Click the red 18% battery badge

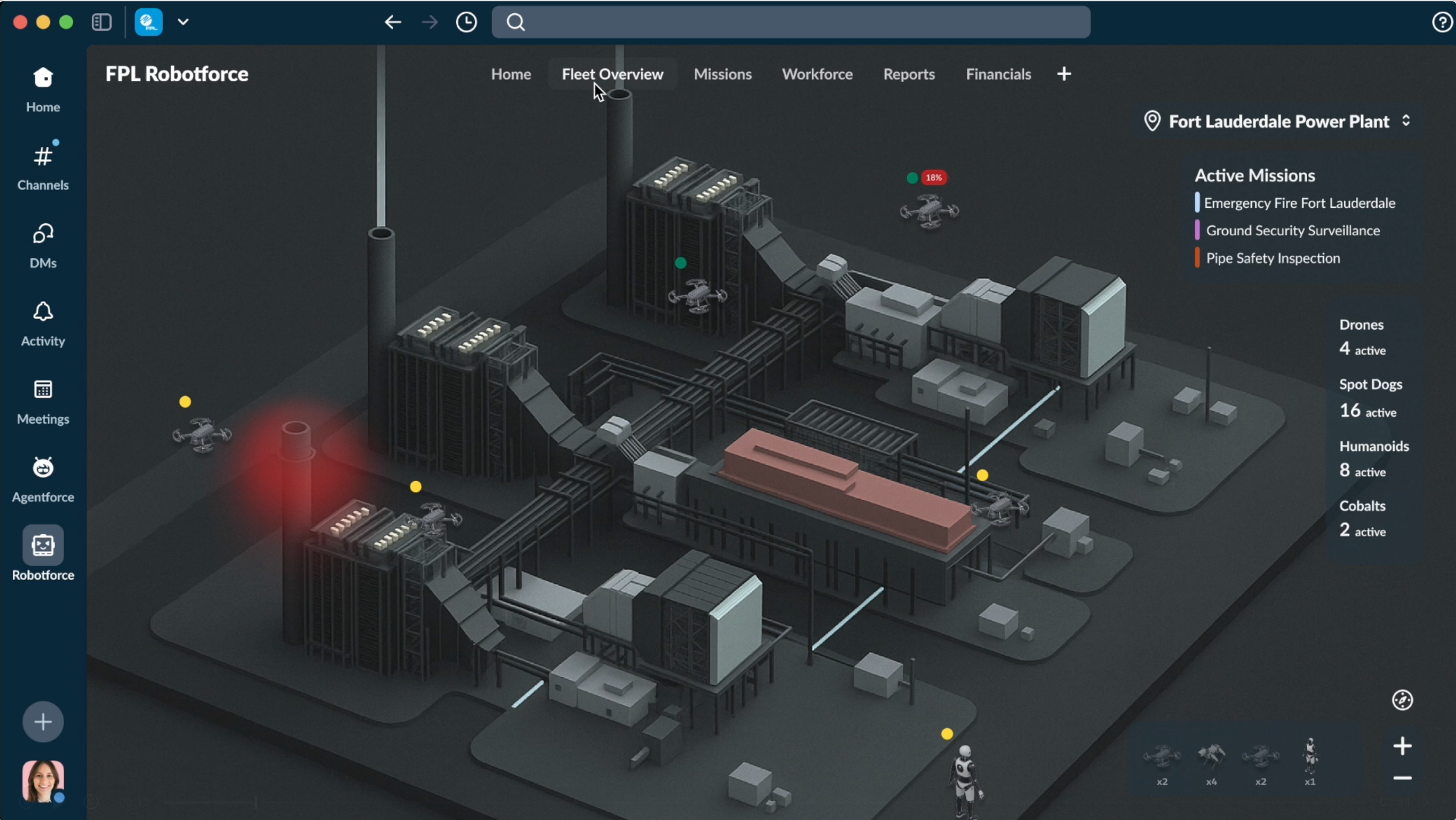934,178
